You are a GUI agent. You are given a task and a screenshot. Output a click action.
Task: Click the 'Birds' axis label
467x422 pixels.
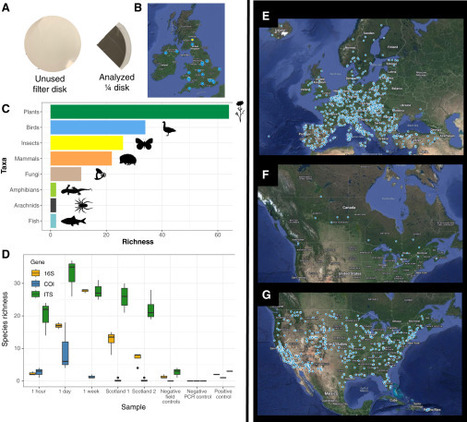pos(33,127)
